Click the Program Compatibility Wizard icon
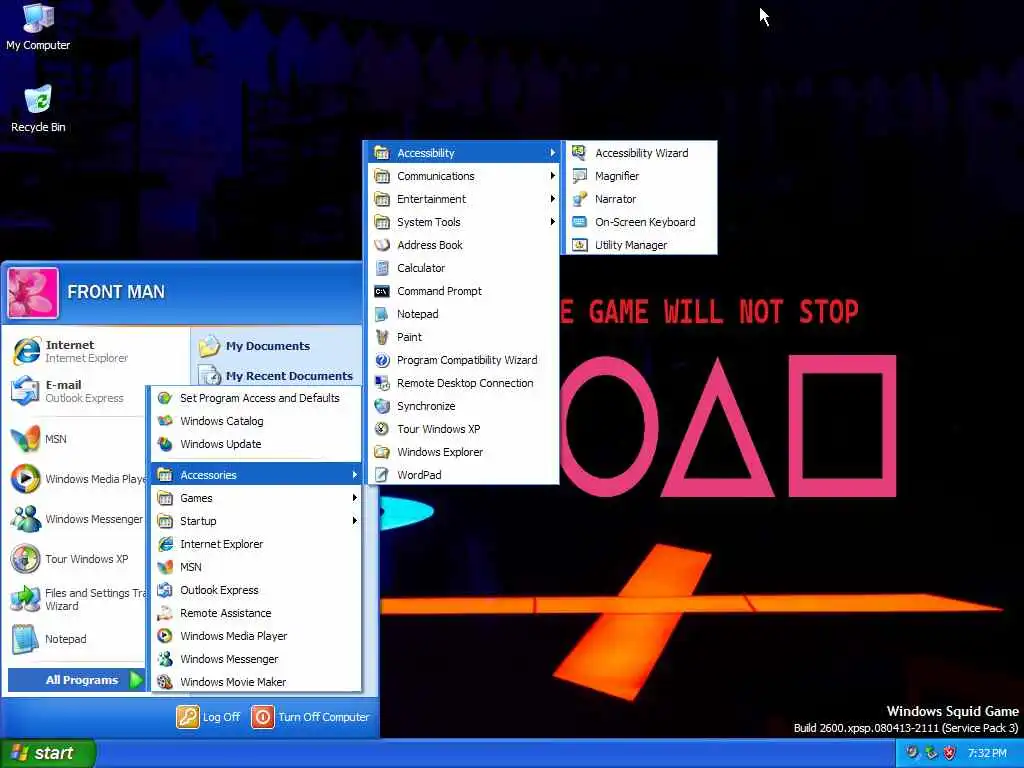This screenshot has height=768, width=1024. pos(382,360)
